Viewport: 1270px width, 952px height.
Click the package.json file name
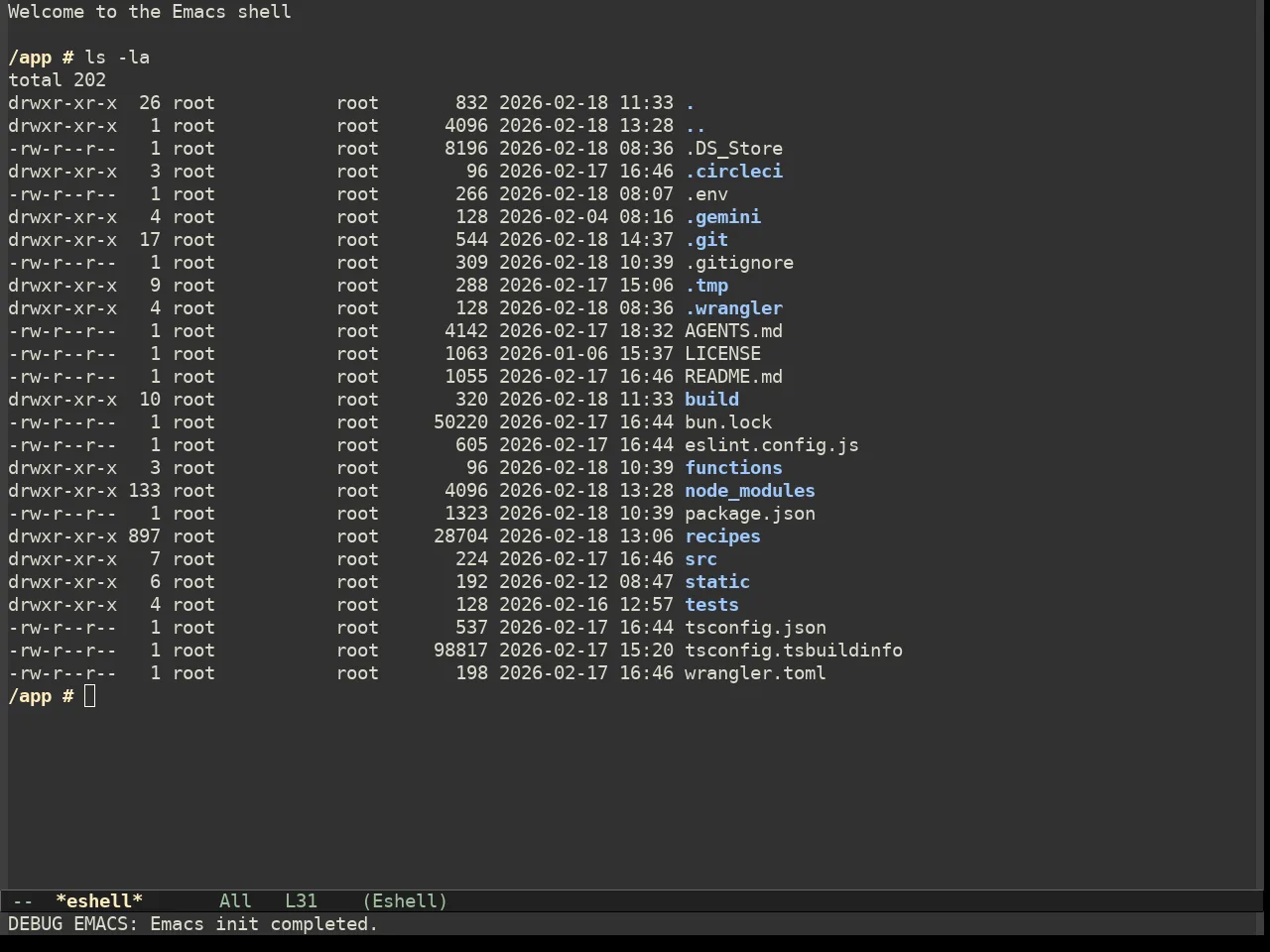point(750,514)
